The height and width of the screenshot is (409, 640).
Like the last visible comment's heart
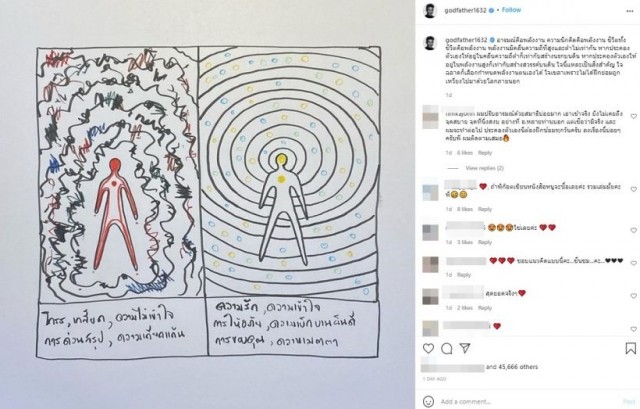(x=633, y=329)
